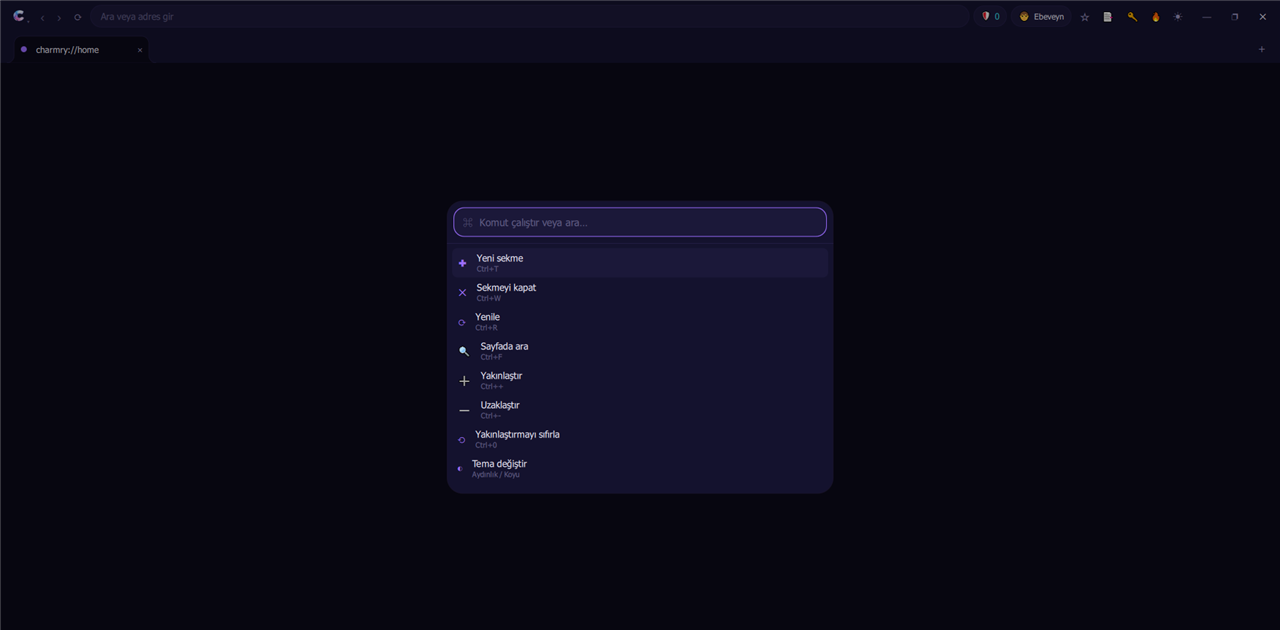Go back with the back arrow
1280x630 pixels.
pyautogui.click(x=42, y=17)
